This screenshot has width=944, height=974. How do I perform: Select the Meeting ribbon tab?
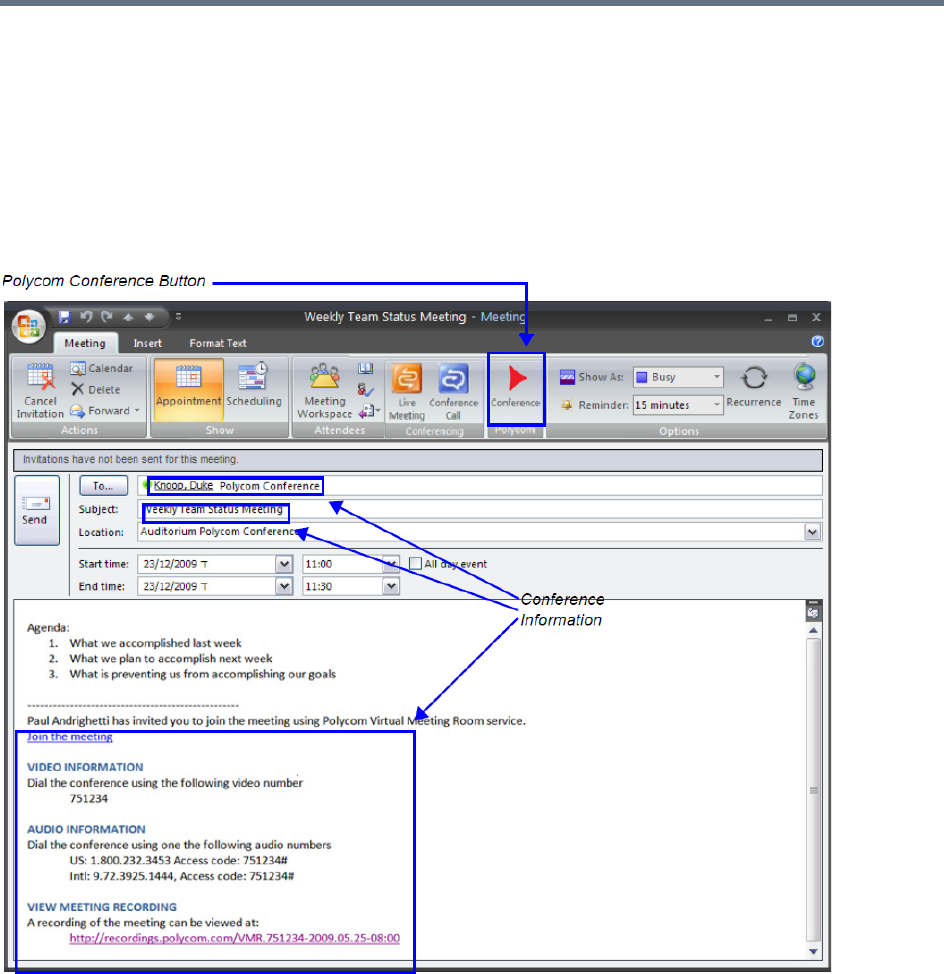pos(85,344)
